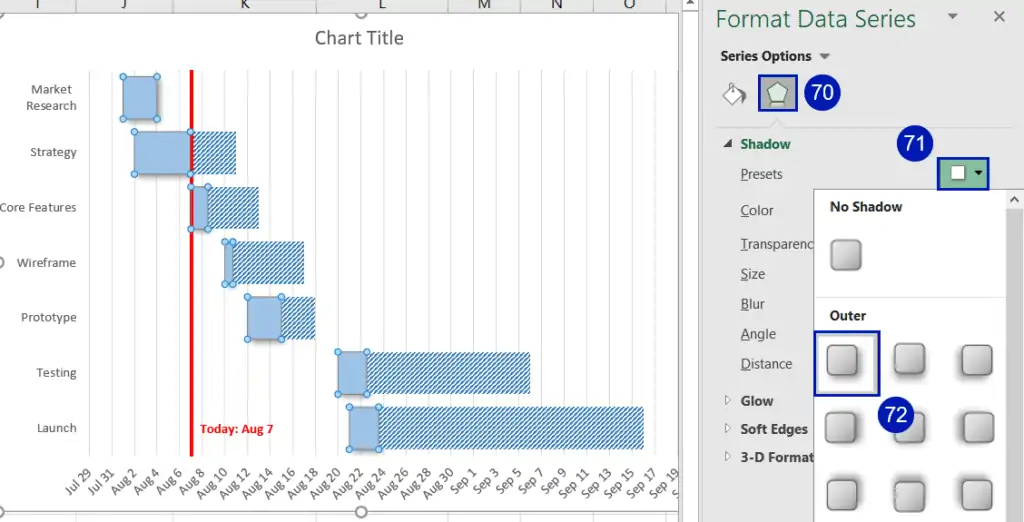Select middle-row left Outer shadow preset
1024x522 pixels.
[843, 428]
